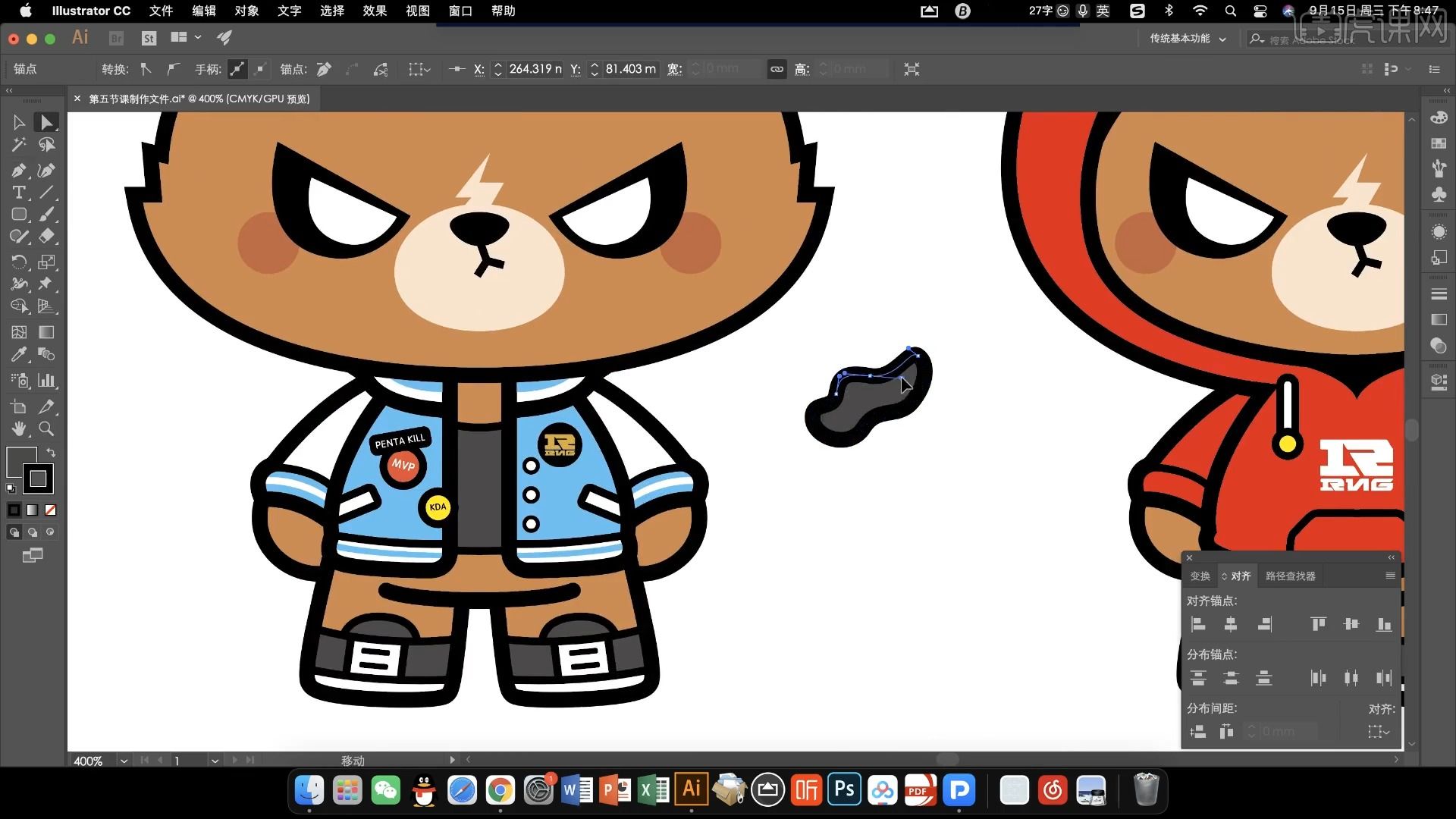Switch to the 路径查找器 tab
Screen dimensions: 1456x819
(x=1290, y=576)
